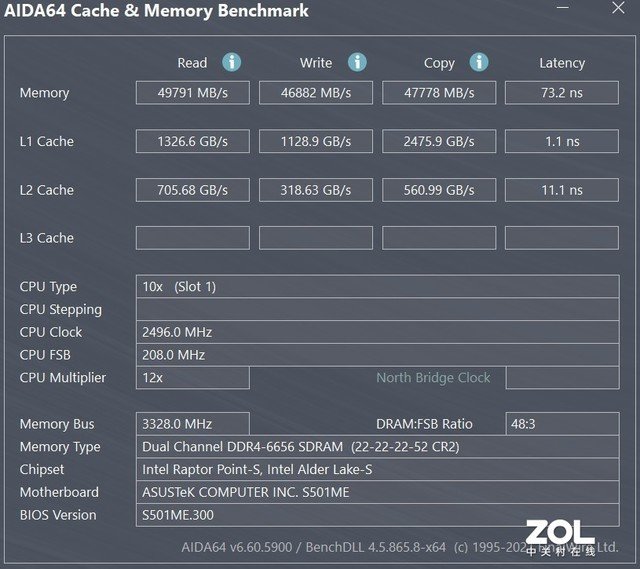Screen dimensions: 640x569
Task: Select the Motherboard name field
Action: (377, 492)
